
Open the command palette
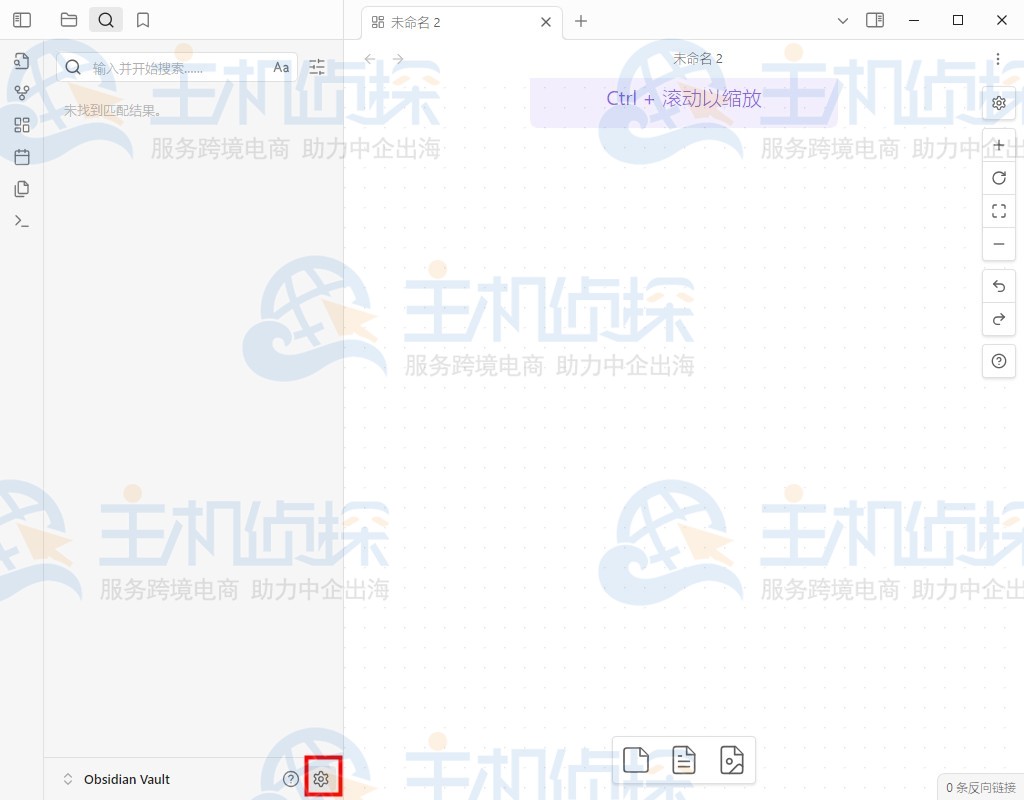[x=22, y=220]
